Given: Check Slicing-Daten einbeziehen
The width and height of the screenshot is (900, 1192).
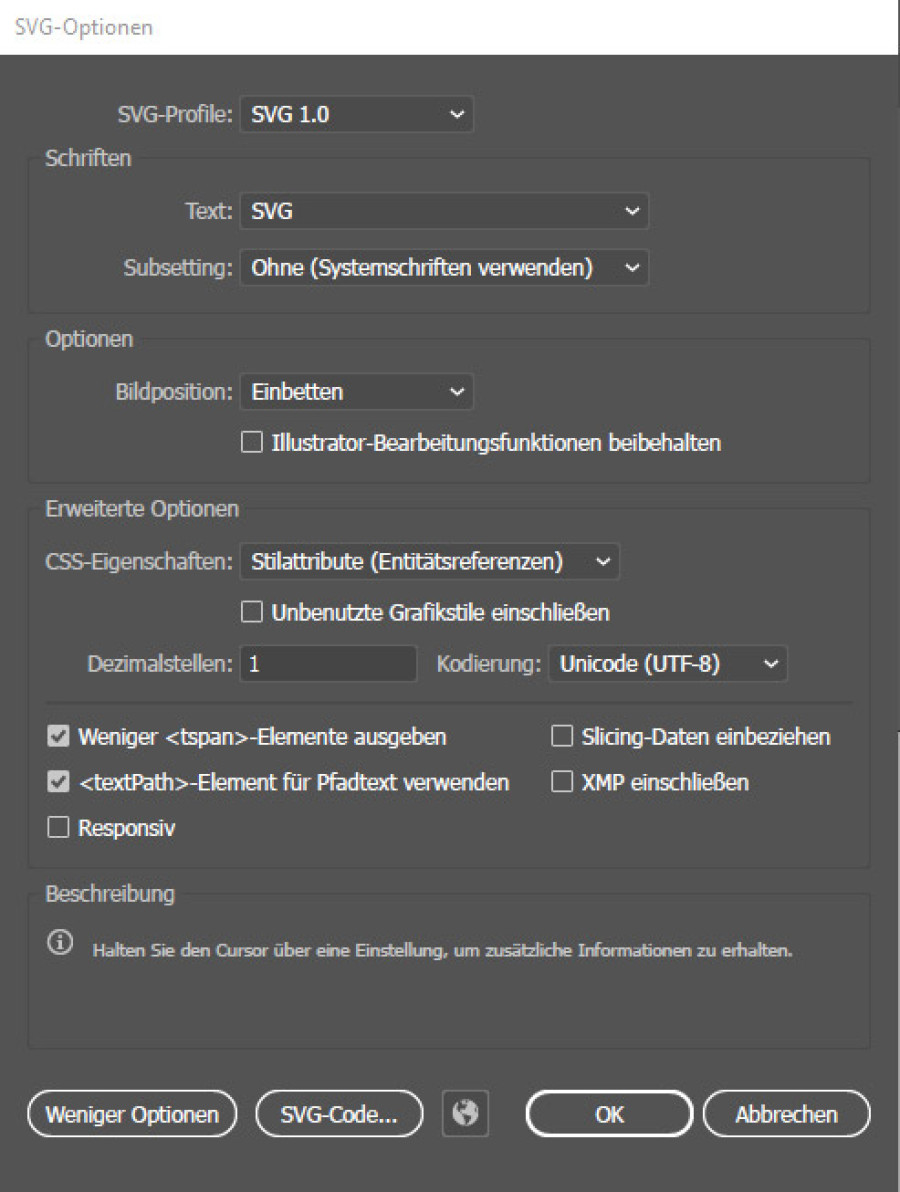Looking at the screenshot, I should coord(562,737).
